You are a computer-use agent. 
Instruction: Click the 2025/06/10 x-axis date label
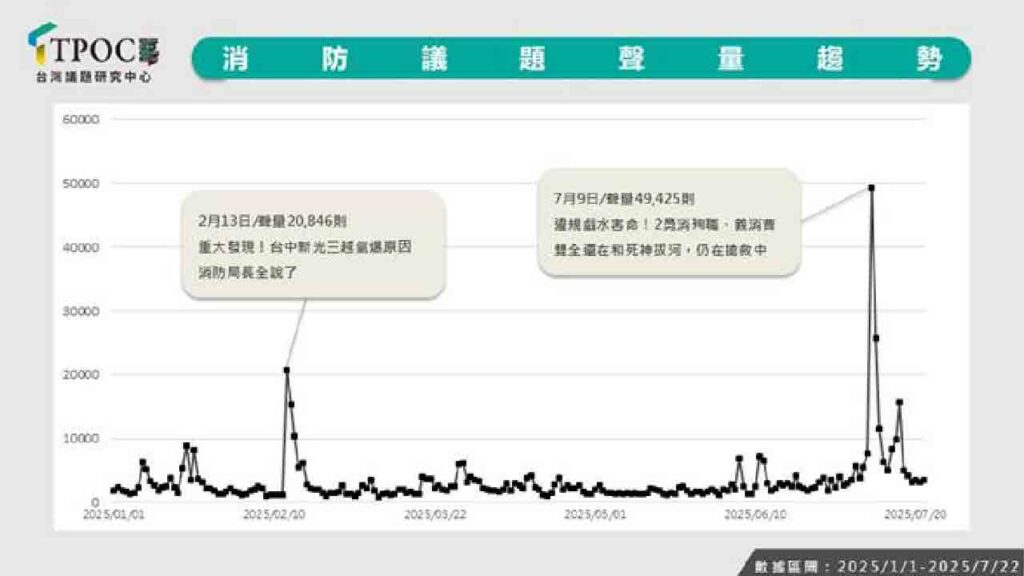tap(756, 515)
